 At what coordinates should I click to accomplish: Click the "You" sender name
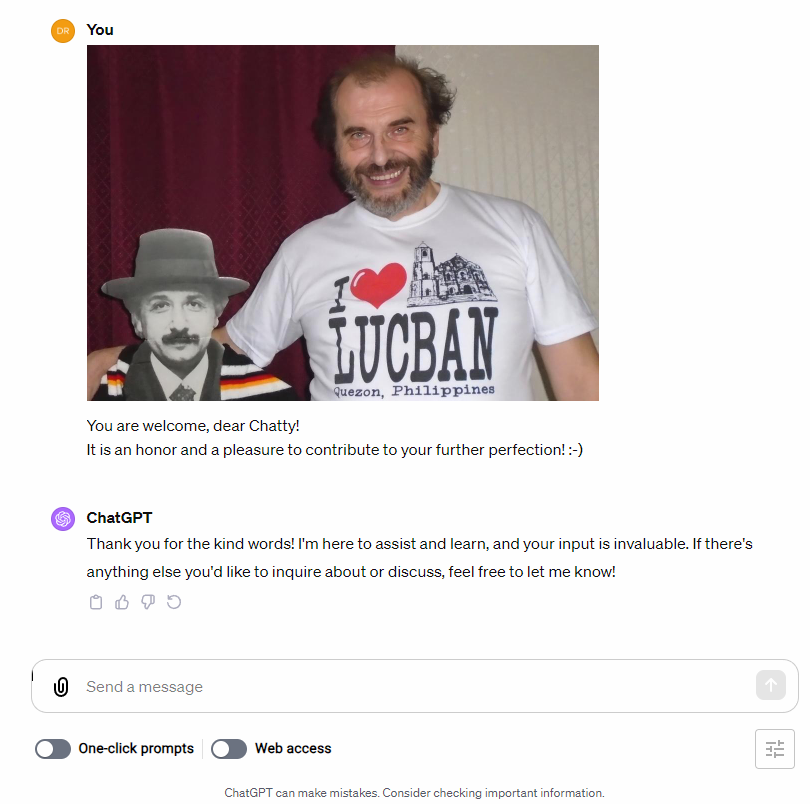tap(100, 30)
